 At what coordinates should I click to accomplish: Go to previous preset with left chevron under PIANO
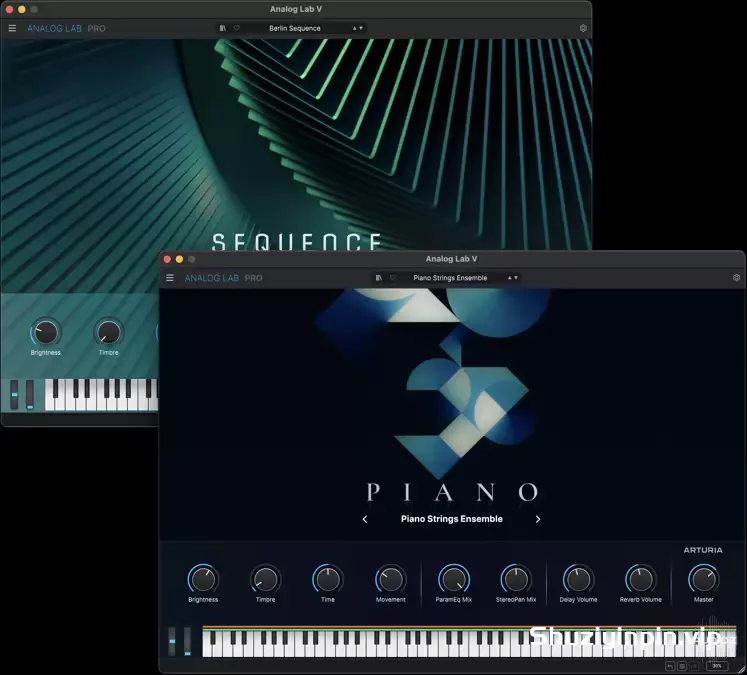point(365,519)
